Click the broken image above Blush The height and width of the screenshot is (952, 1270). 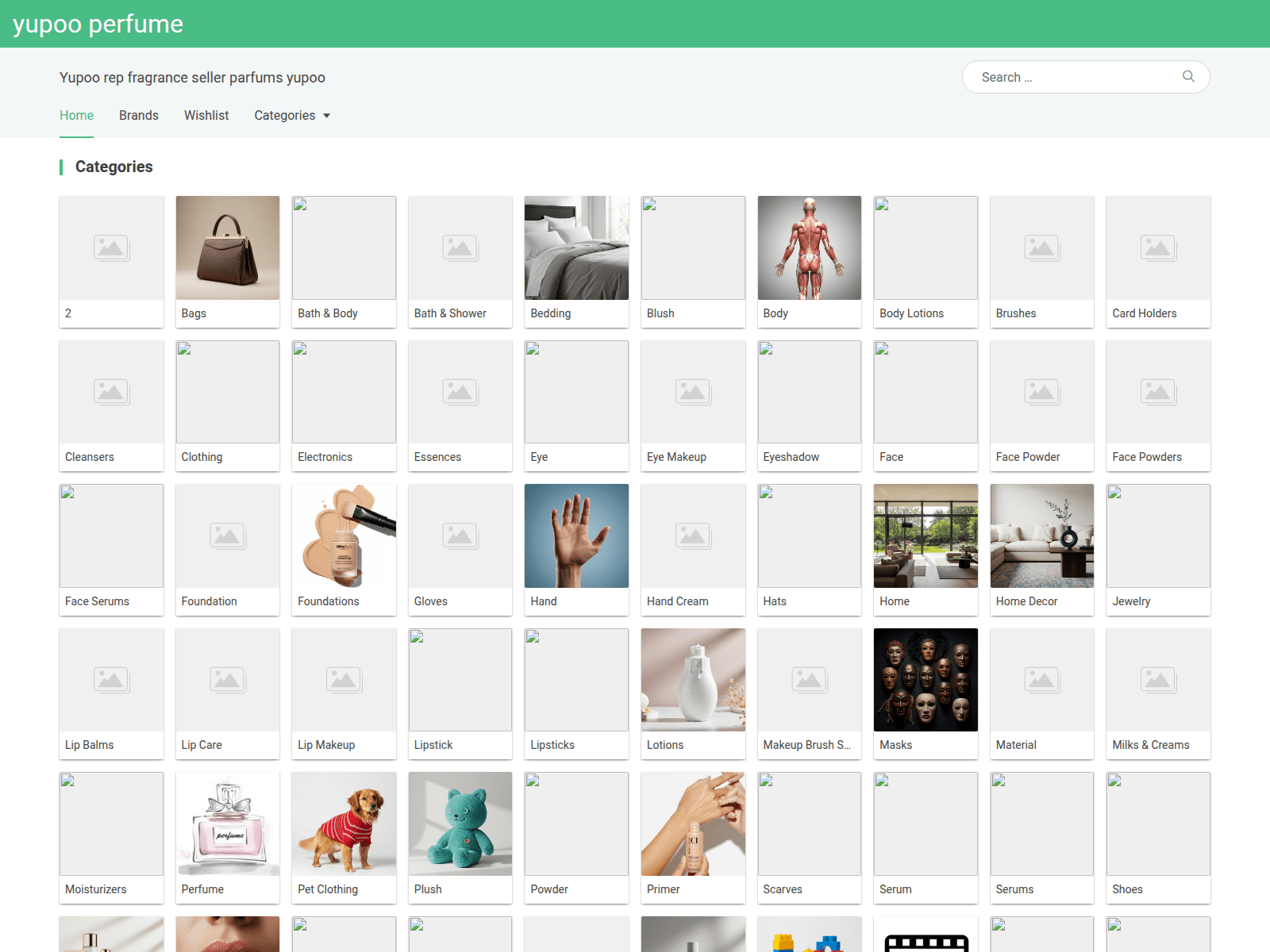[x=693, y=248]
